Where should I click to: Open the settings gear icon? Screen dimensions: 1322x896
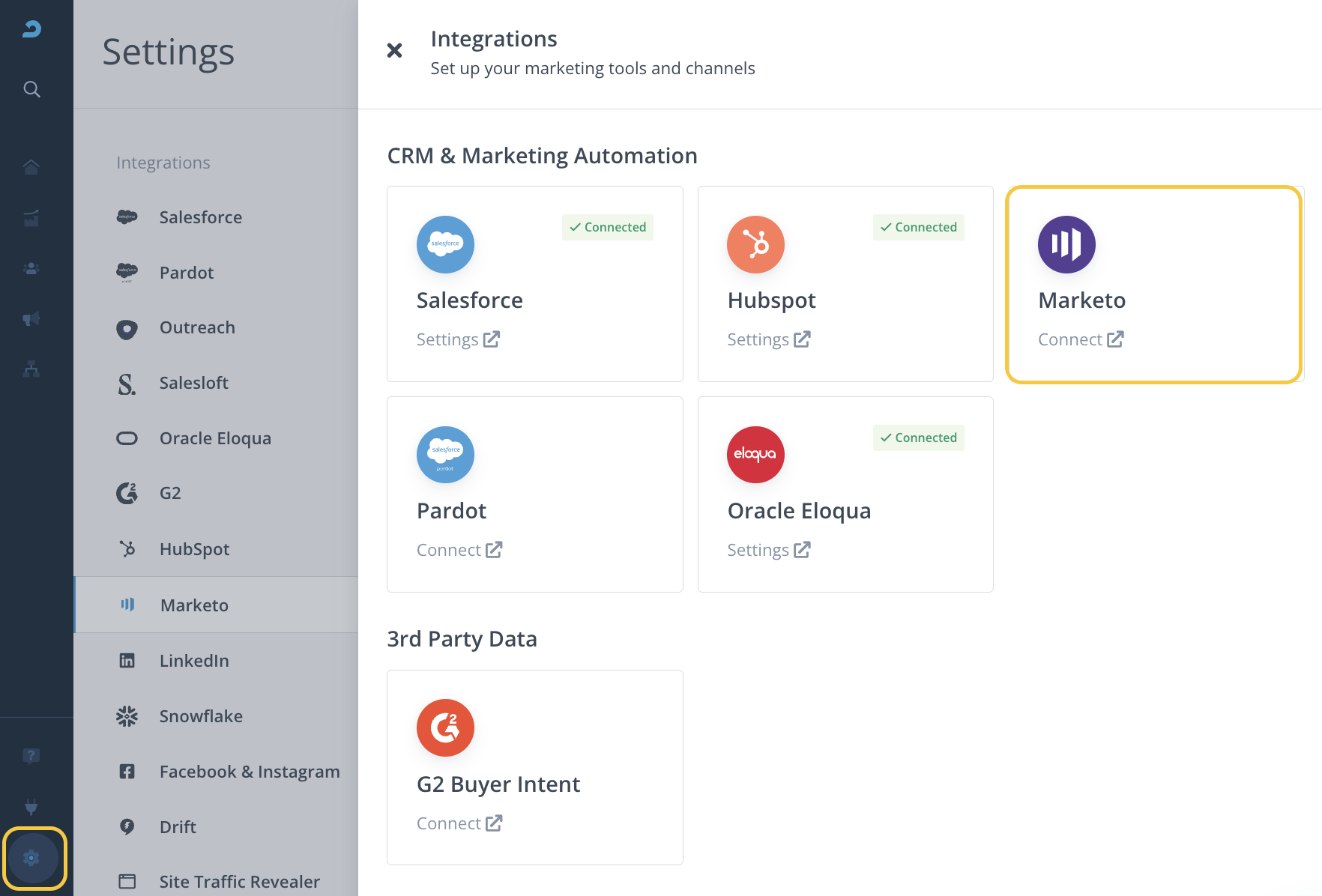coord(31,858)
